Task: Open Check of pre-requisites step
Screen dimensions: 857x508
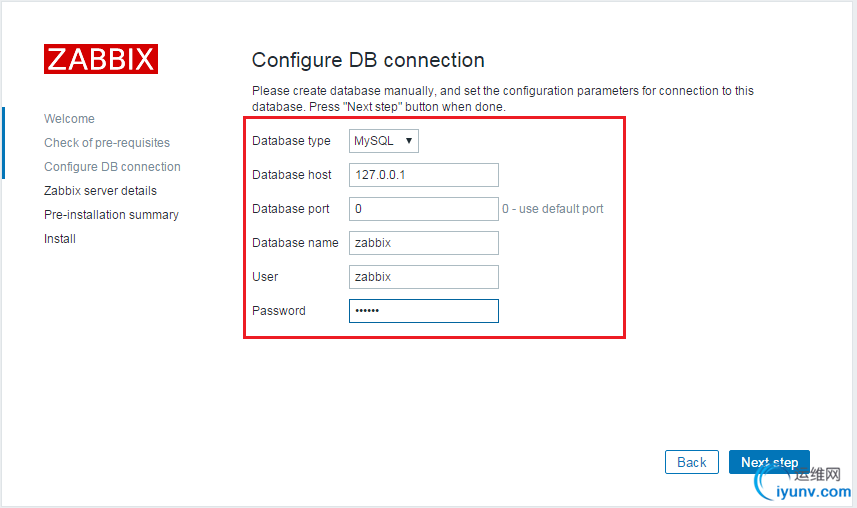Action: point(107,143)
